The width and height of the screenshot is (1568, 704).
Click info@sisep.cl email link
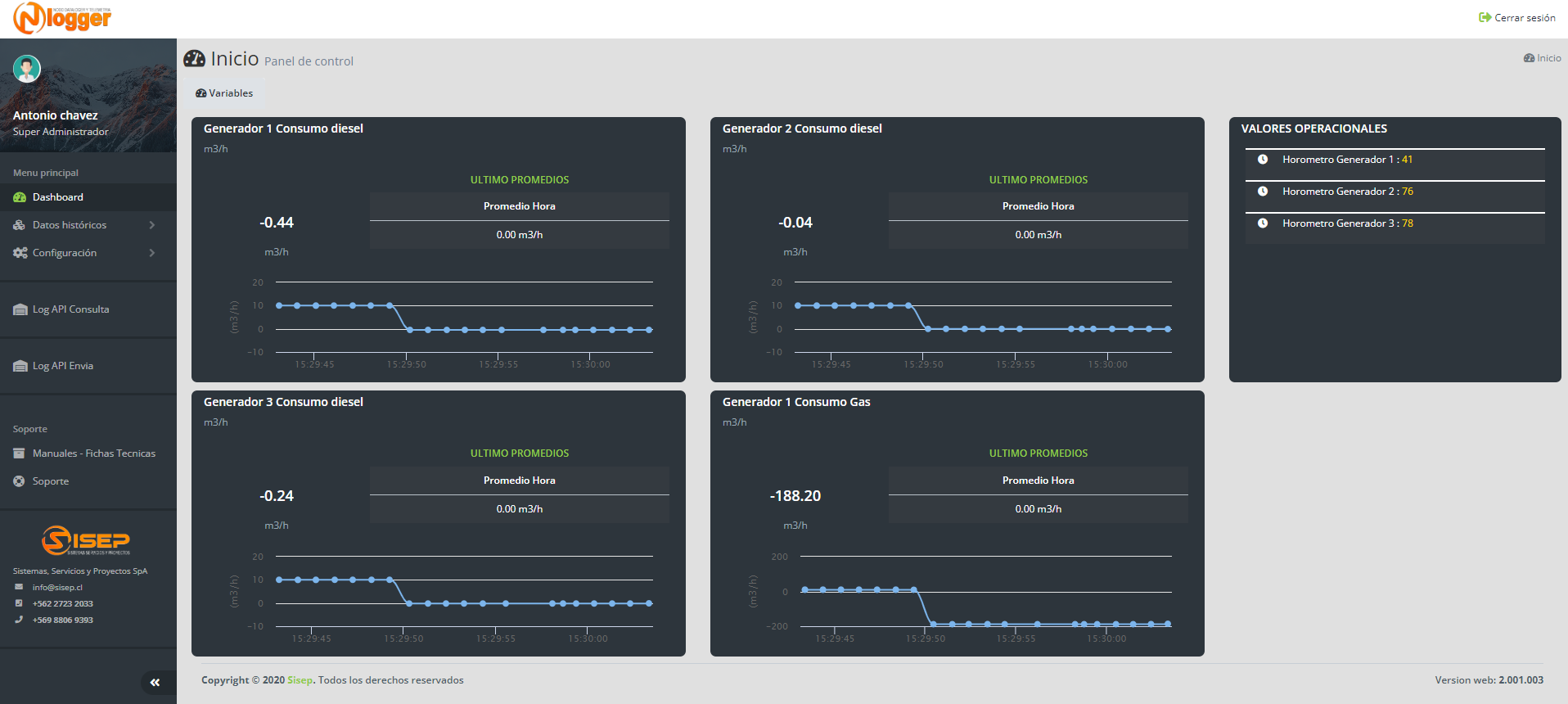pos(57,587)
